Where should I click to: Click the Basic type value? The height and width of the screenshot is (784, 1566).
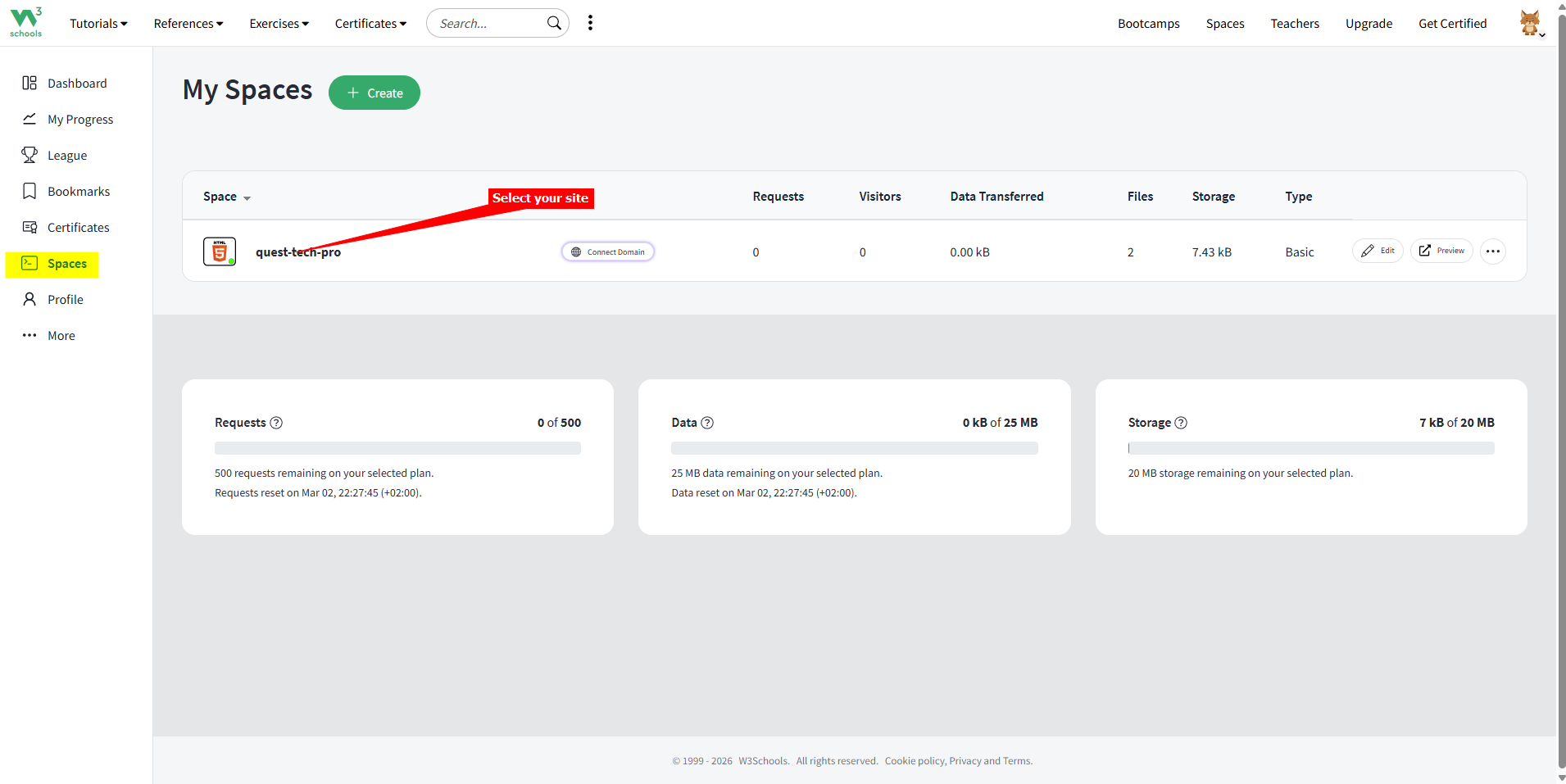1300,252
